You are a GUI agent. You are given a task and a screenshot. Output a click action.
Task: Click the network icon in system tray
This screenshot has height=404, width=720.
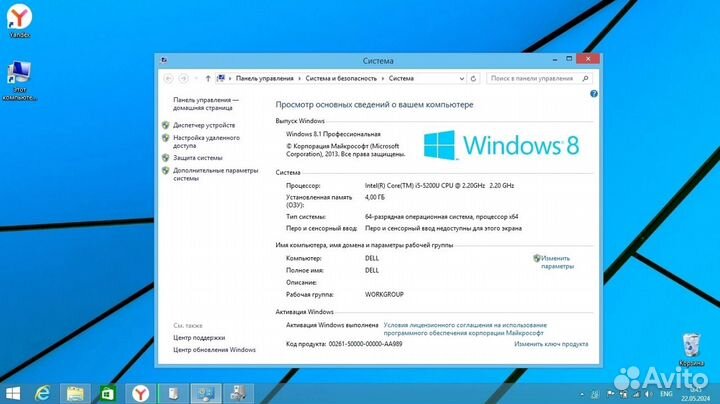point(636,394)
